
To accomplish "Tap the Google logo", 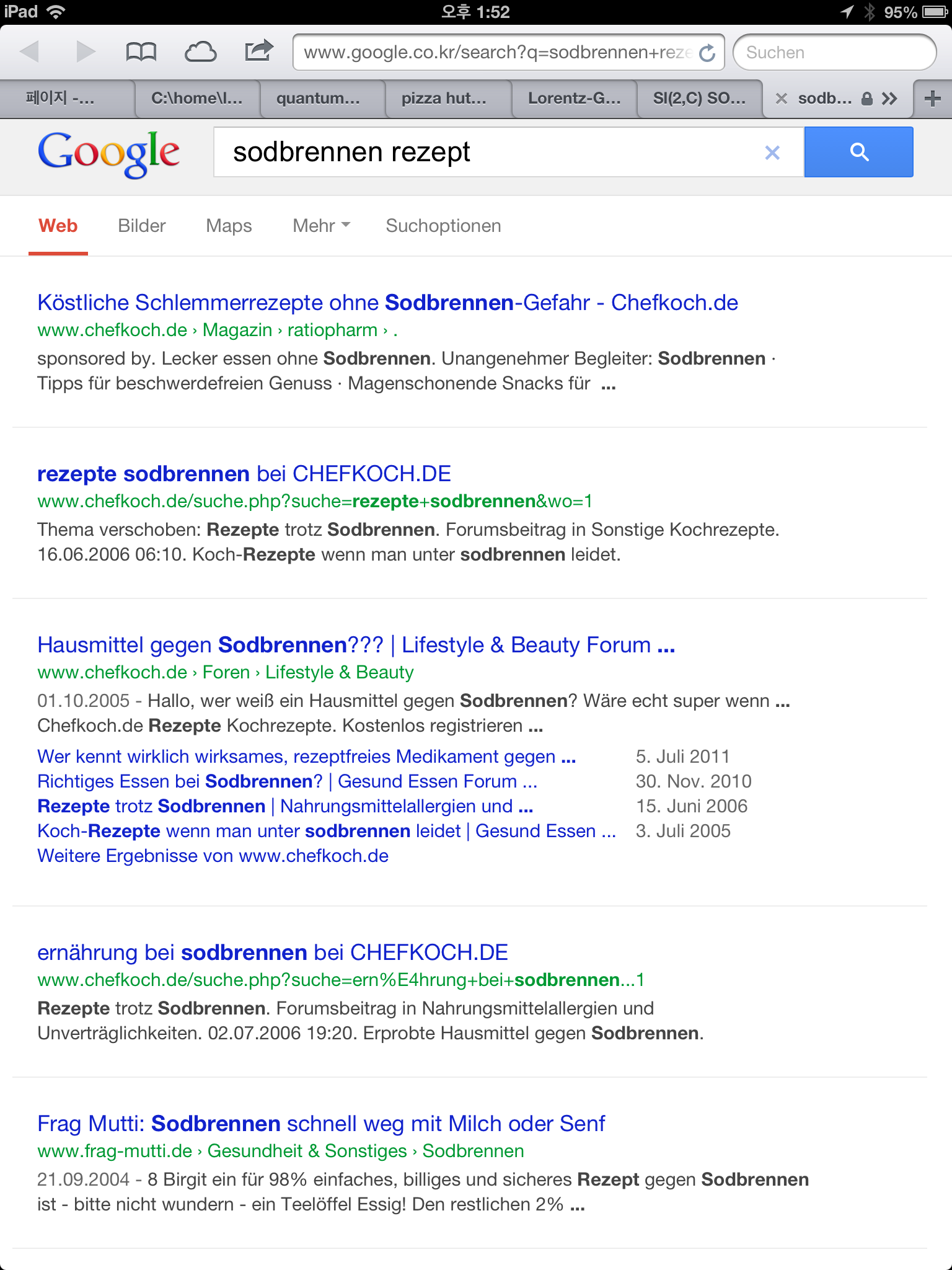I will click(109, 153).
